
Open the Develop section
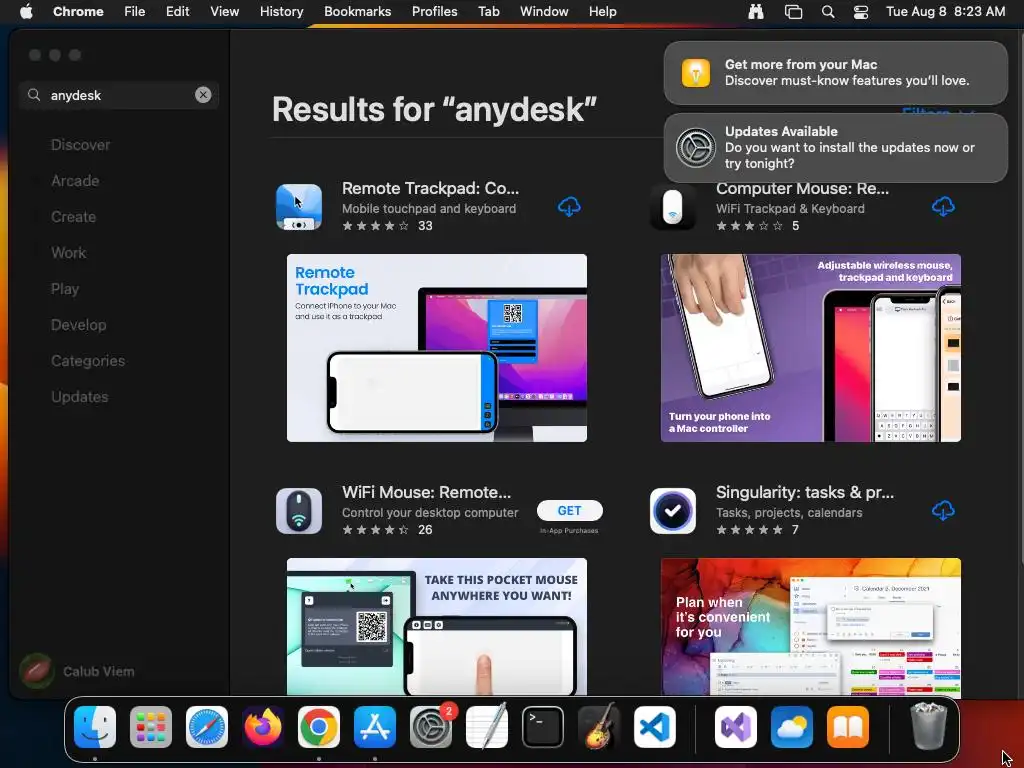click(x=78, y=325)
